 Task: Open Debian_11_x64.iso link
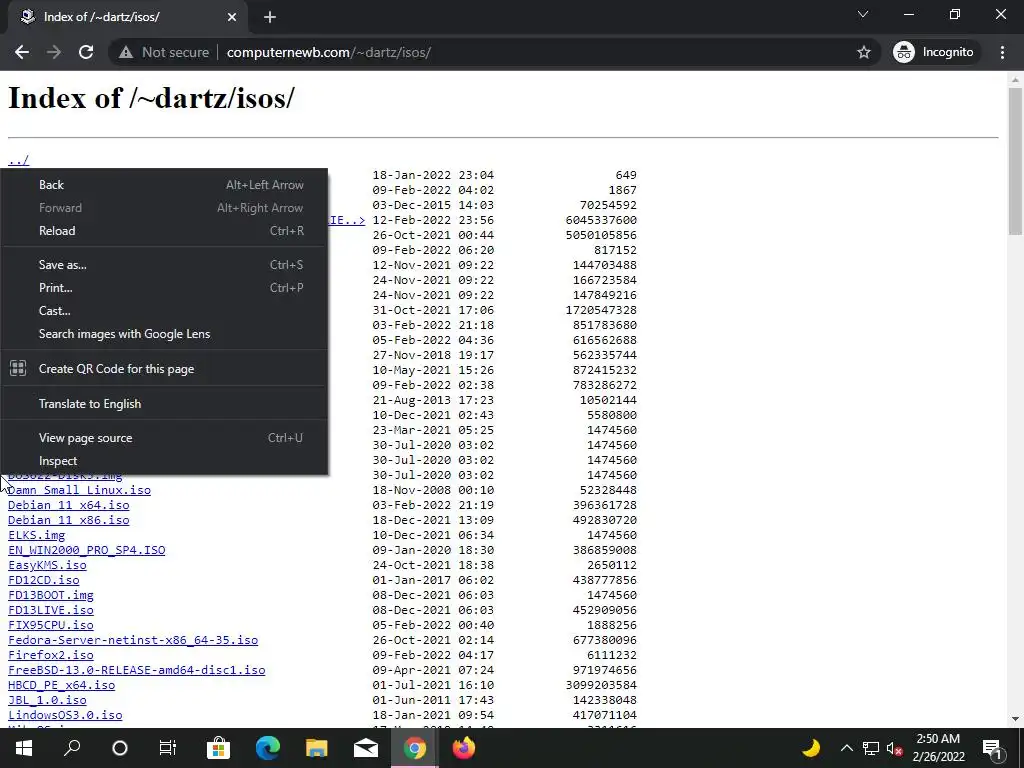point(69,505)
